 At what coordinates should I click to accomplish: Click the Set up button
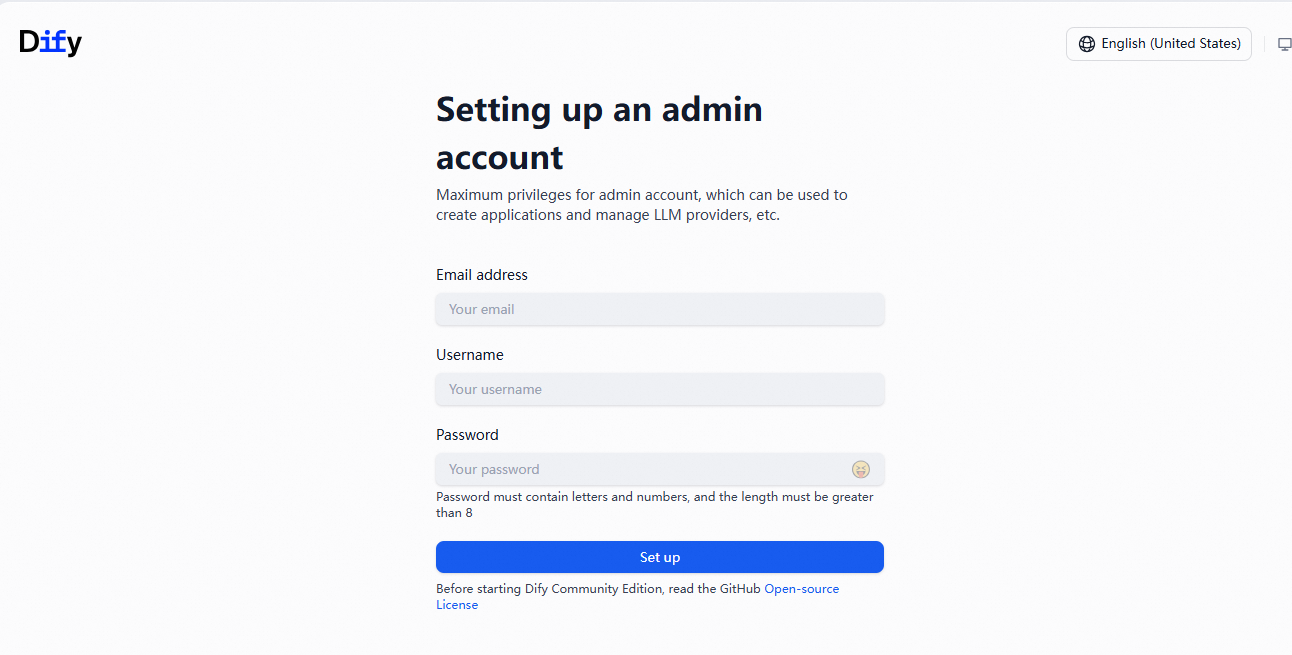[659, 557]
